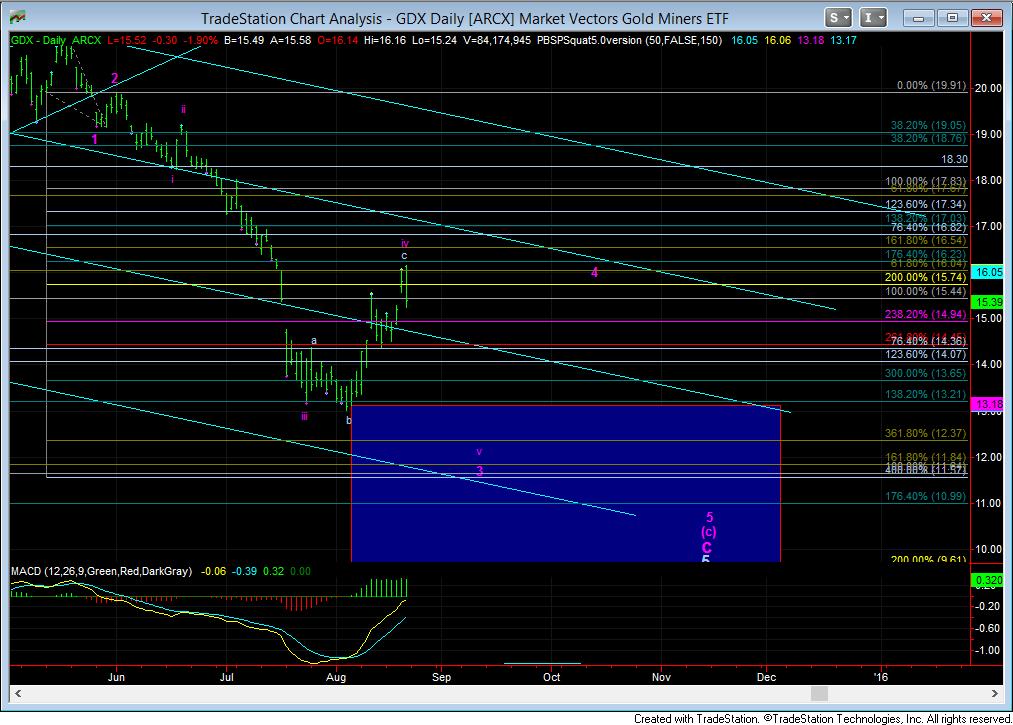
Task: Open the I dropdown button in the title bar
Action: [x=873, y=17]
